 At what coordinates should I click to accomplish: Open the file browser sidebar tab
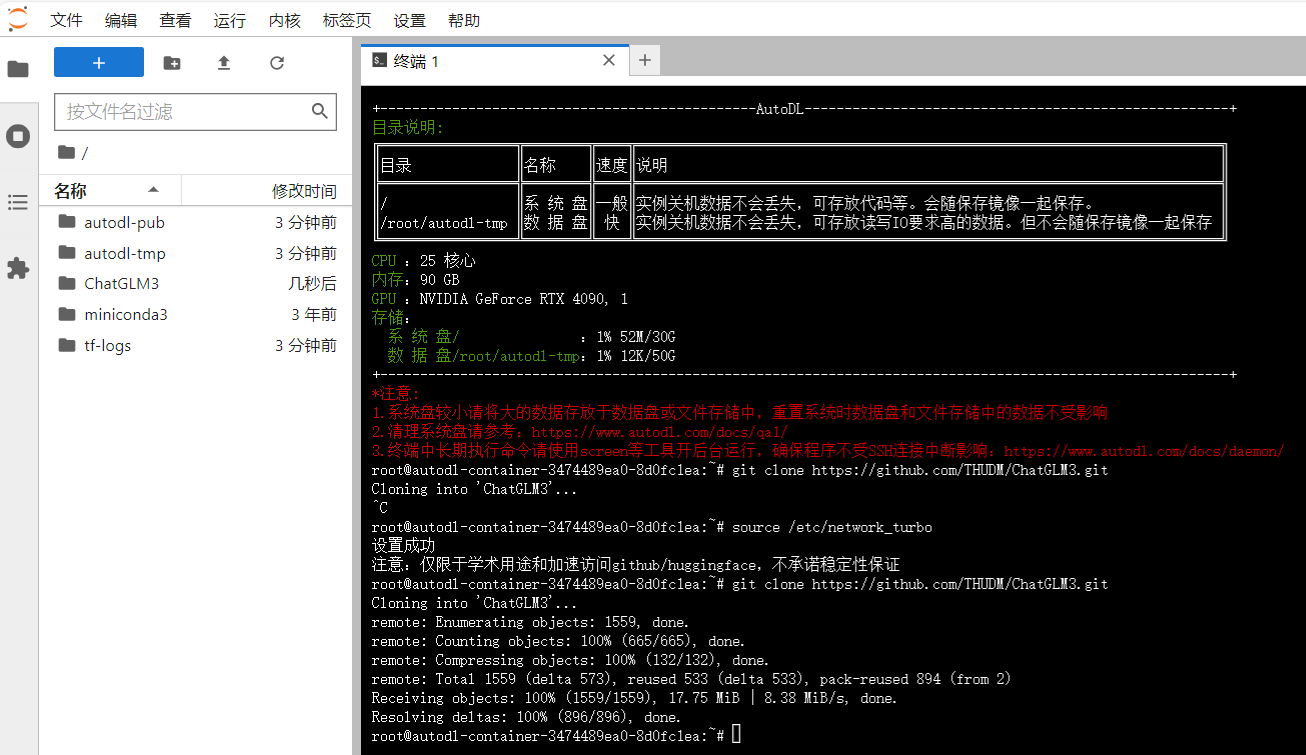point(18,69)
